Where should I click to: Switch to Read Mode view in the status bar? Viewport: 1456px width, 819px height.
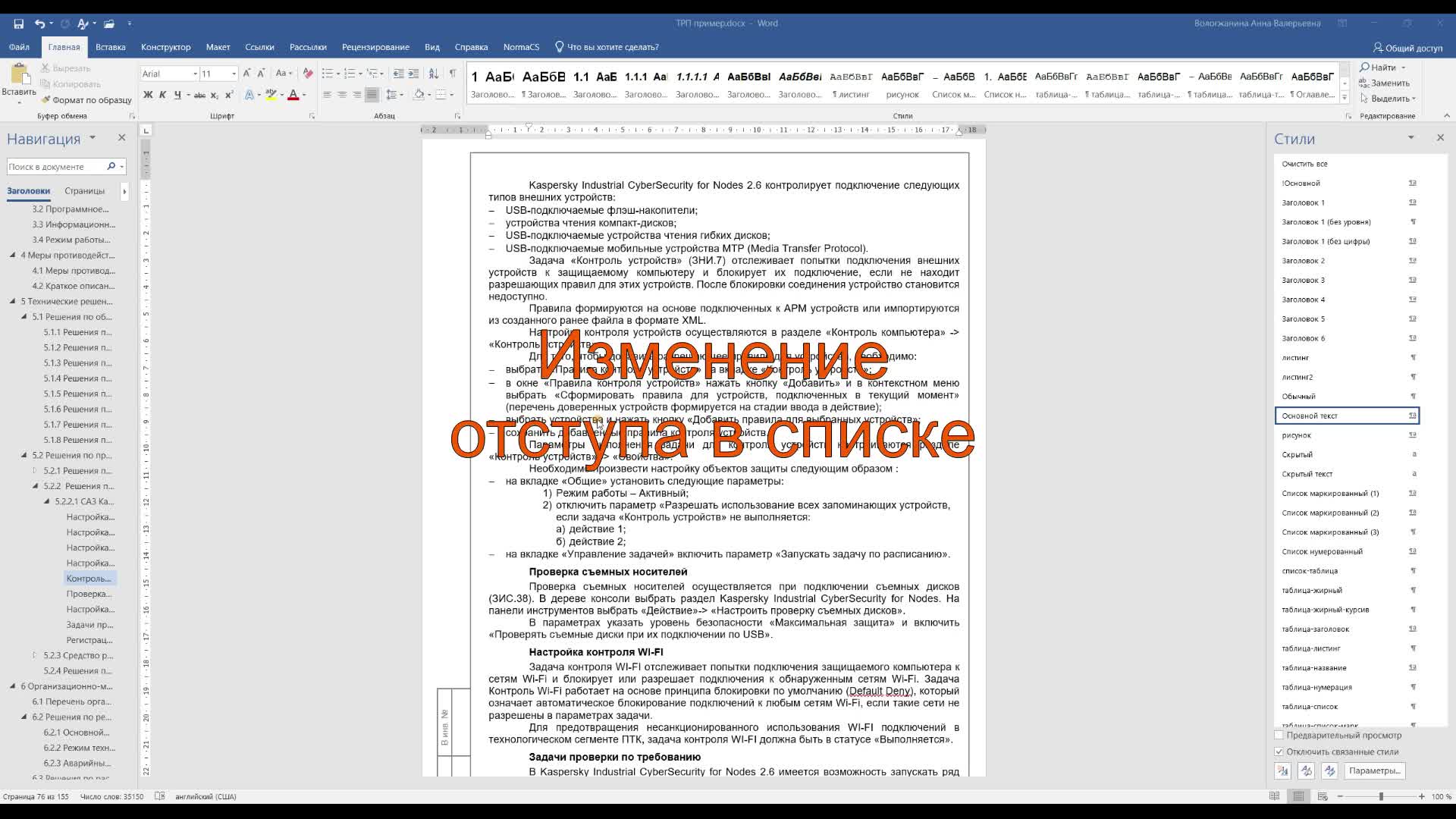coord(1275,796)
